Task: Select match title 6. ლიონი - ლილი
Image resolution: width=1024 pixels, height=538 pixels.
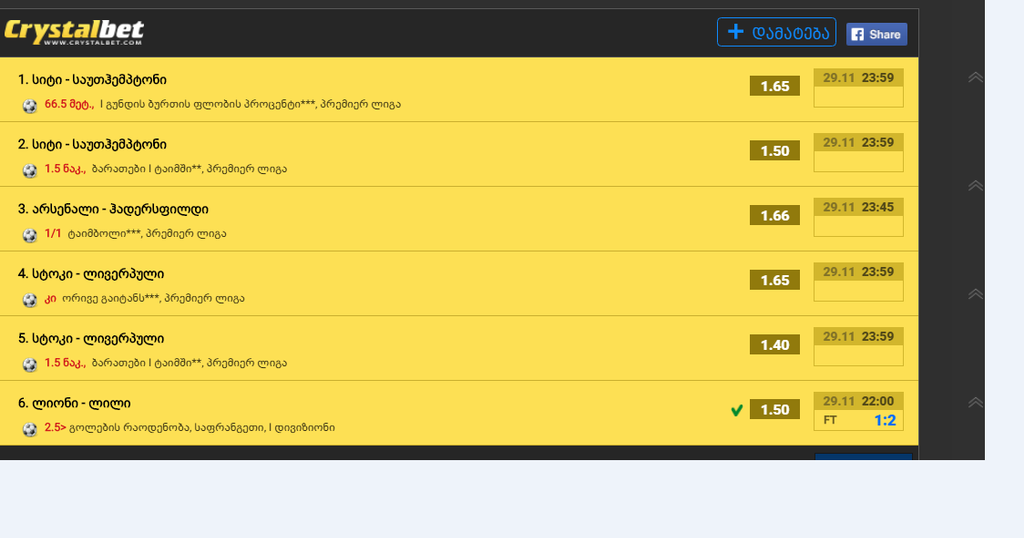Action: pyautogui.click(x=74, y=403)
